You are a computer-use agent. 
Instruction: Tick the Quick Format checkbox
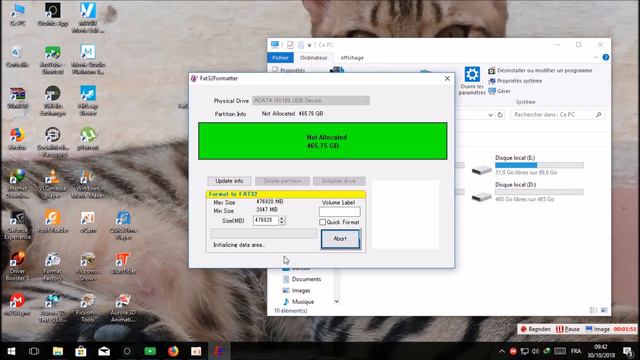point(322,222)
